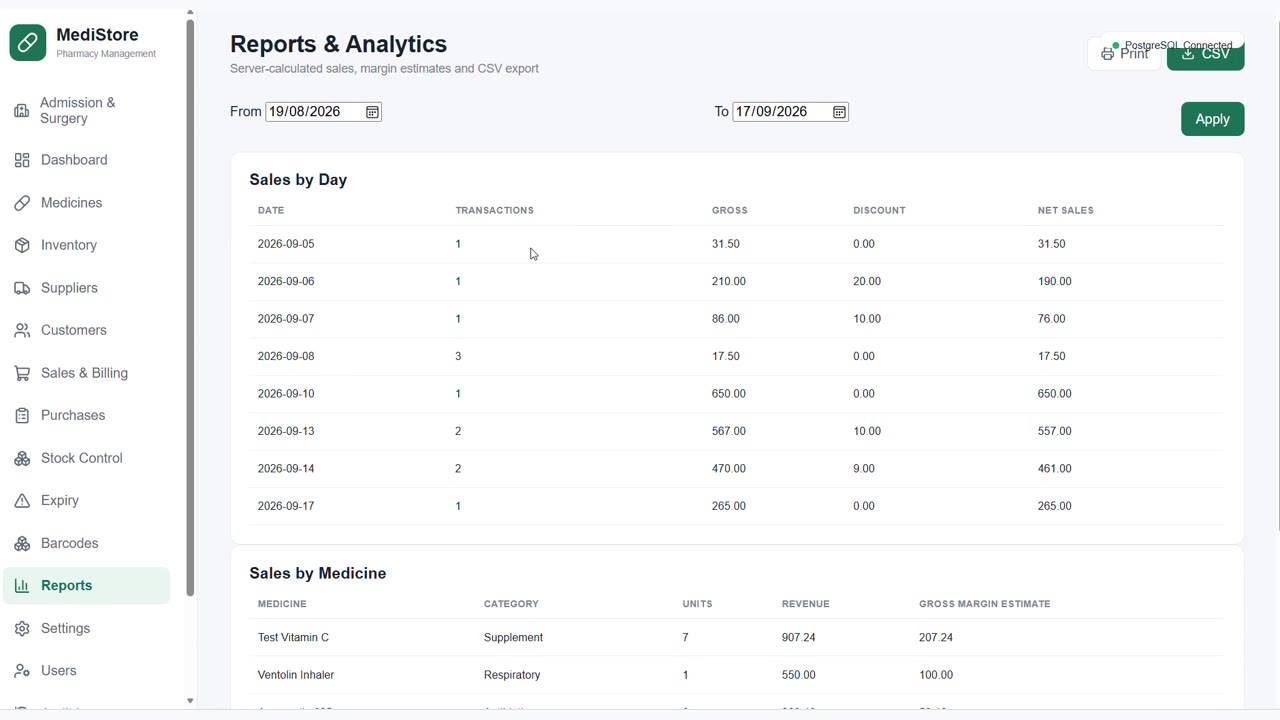Open the To date calendar picker
This screenshot has width=1280, height=720.
840,112
